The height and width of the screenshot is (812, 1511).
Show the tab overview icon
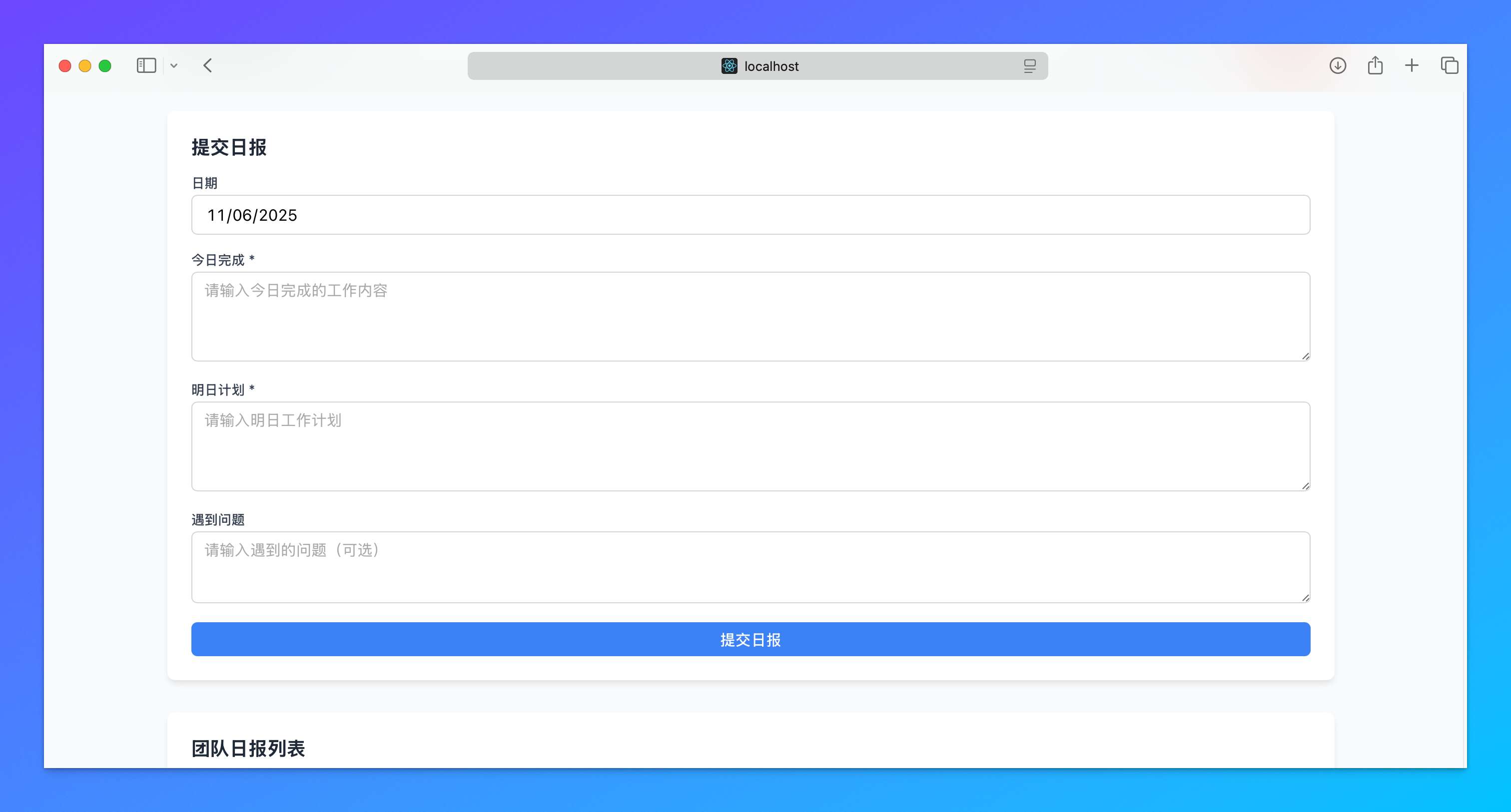1450,65
